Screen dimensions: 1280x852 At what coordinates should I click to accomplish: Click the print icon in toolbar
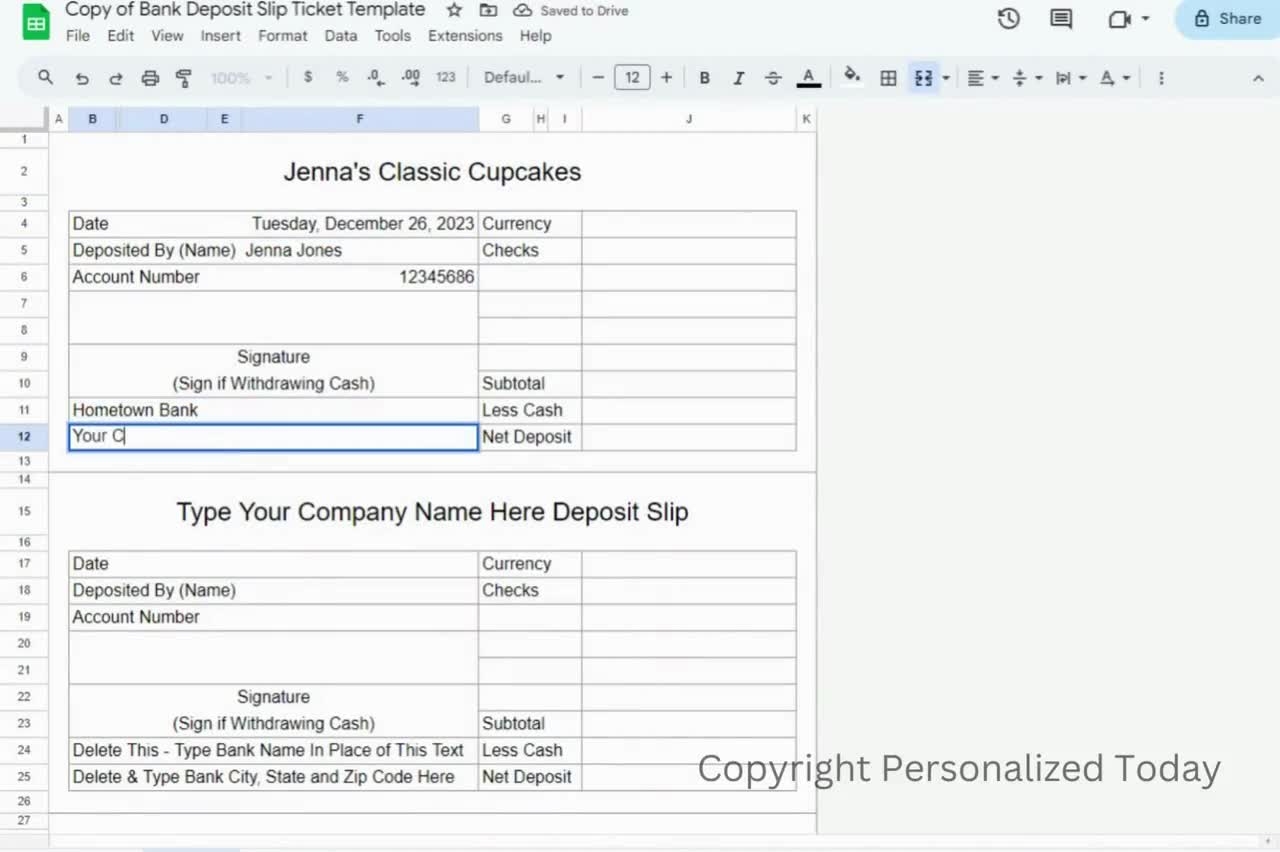pos(150,78)
